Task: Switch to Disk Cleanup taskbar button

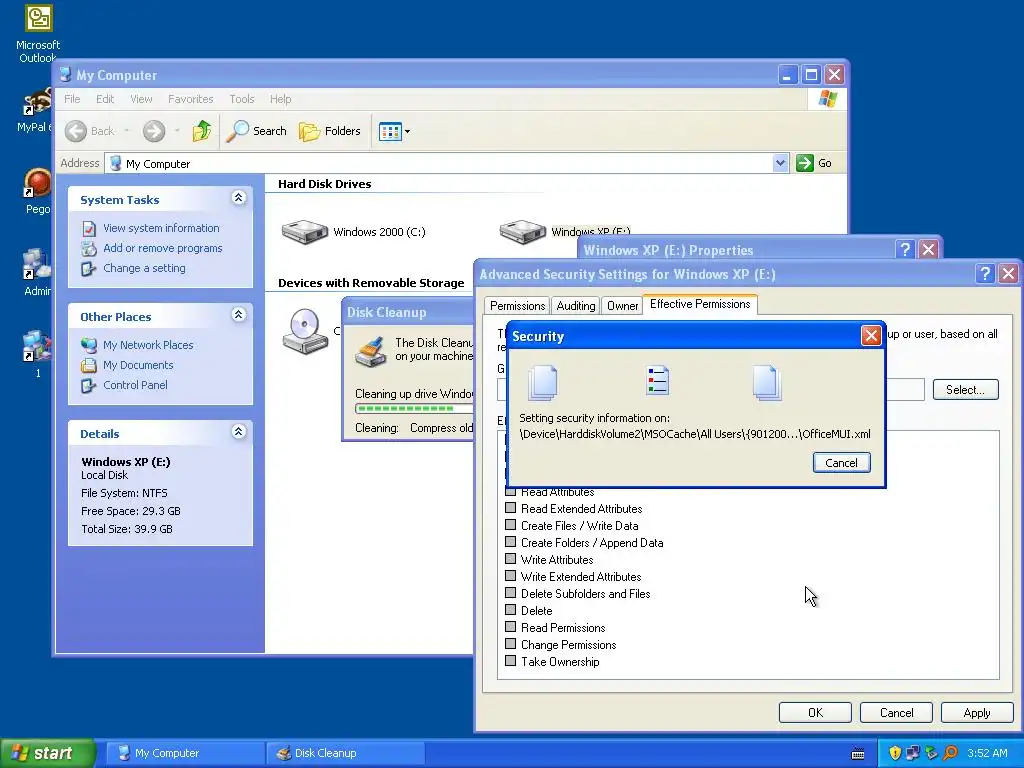Action: (x=346, y=753)
